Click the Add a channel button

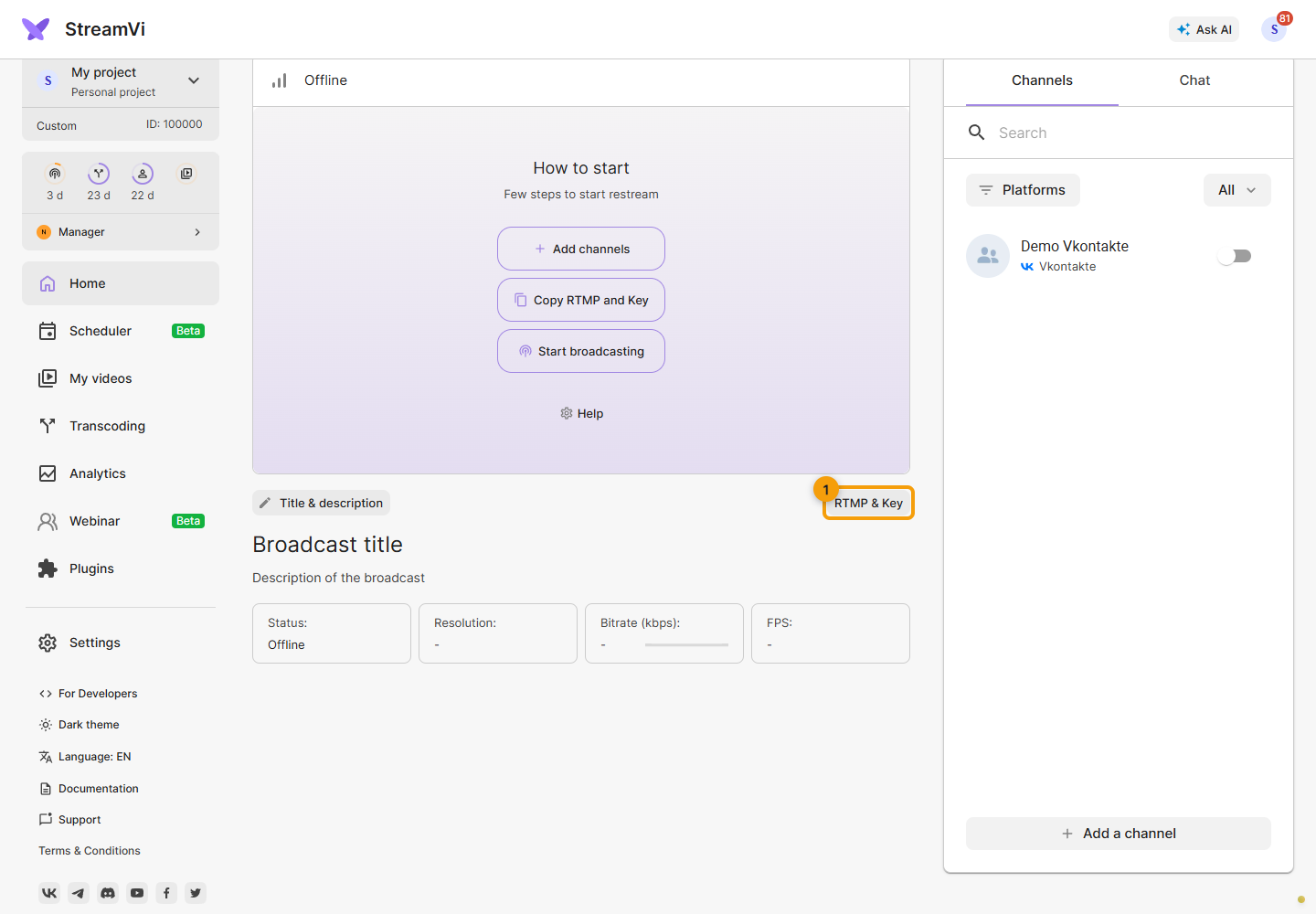tap(1119, 834)
